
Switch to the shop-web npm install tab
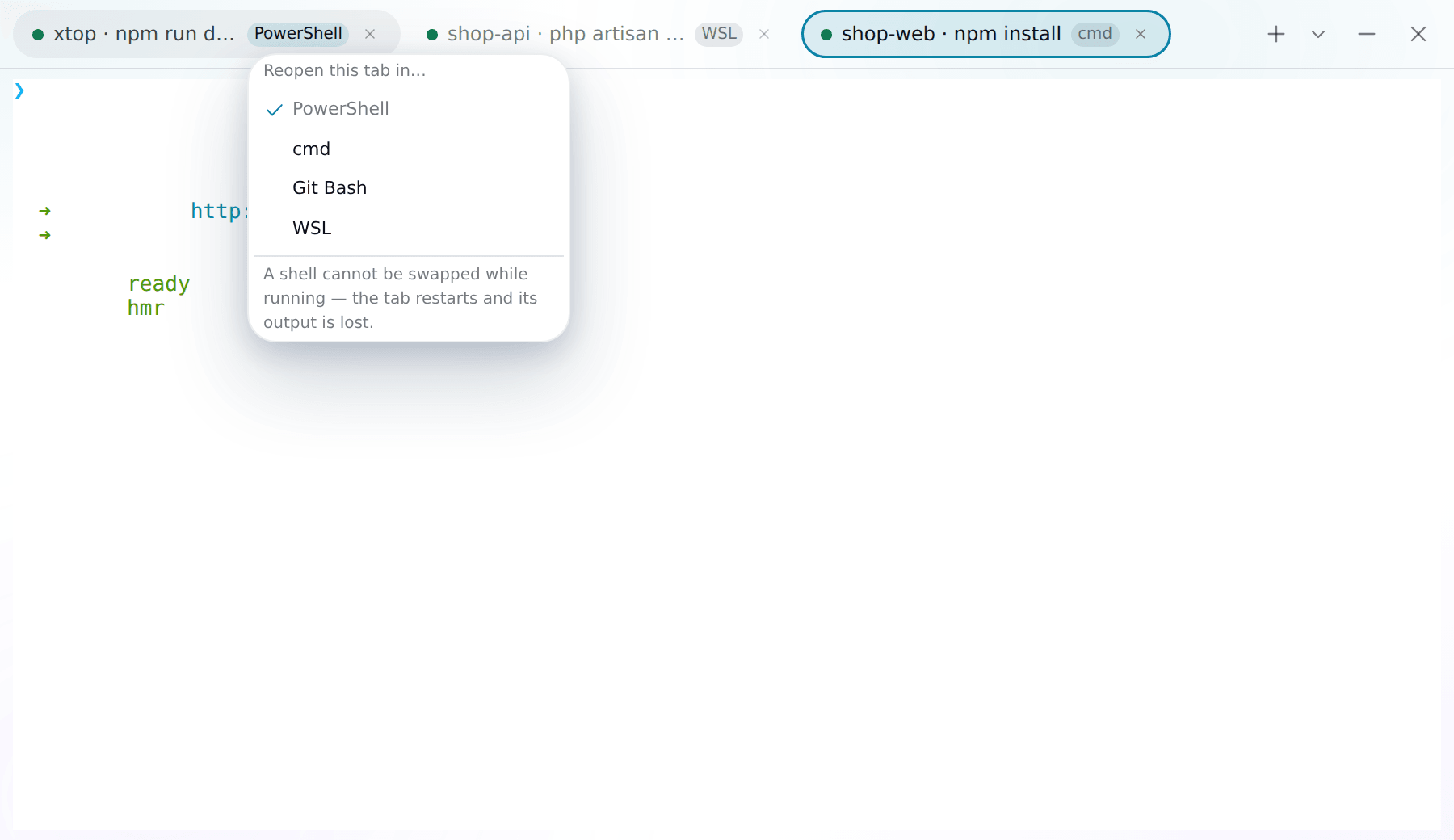pos(951,34)
